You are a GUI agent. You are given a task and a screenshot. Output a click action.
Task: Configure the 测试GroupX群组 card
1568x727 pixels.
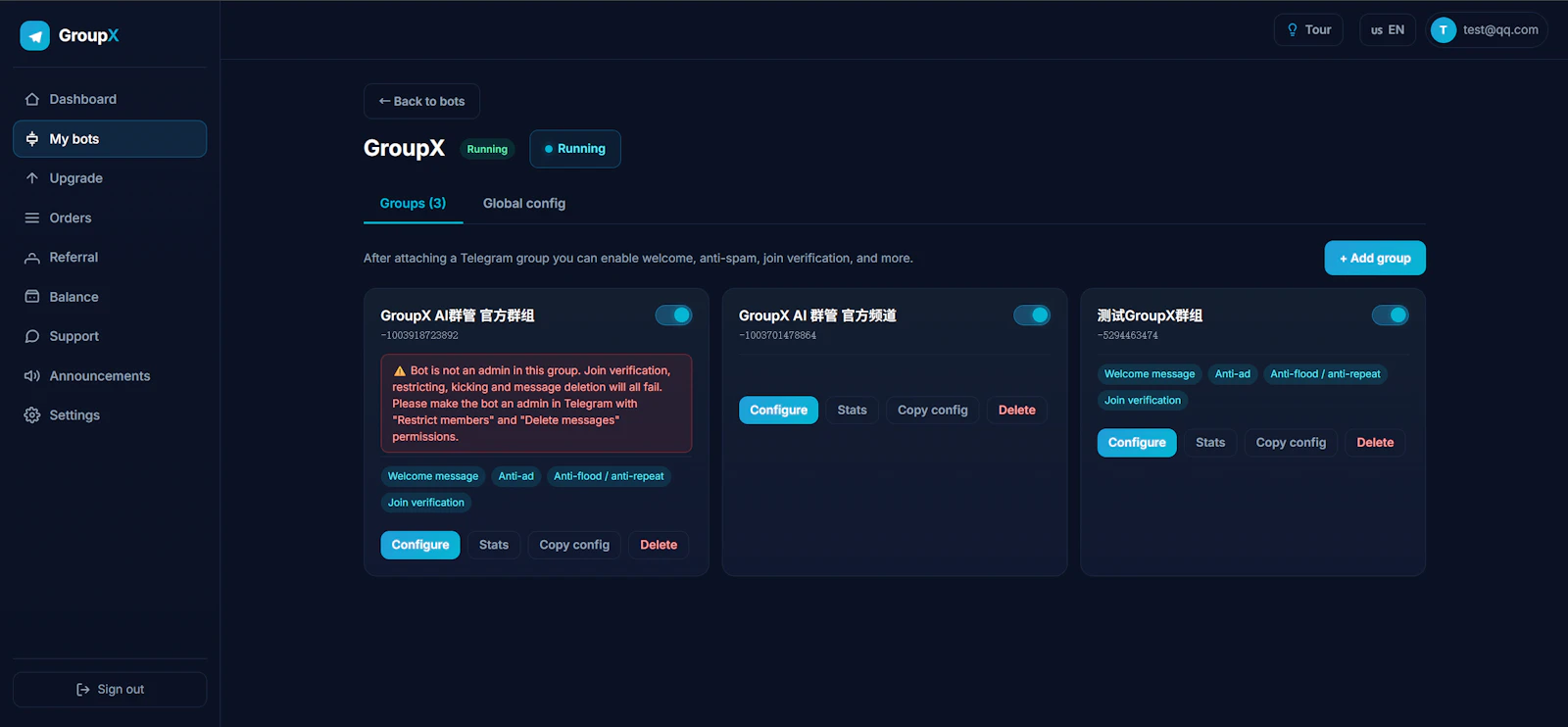tap(1137, 443)
